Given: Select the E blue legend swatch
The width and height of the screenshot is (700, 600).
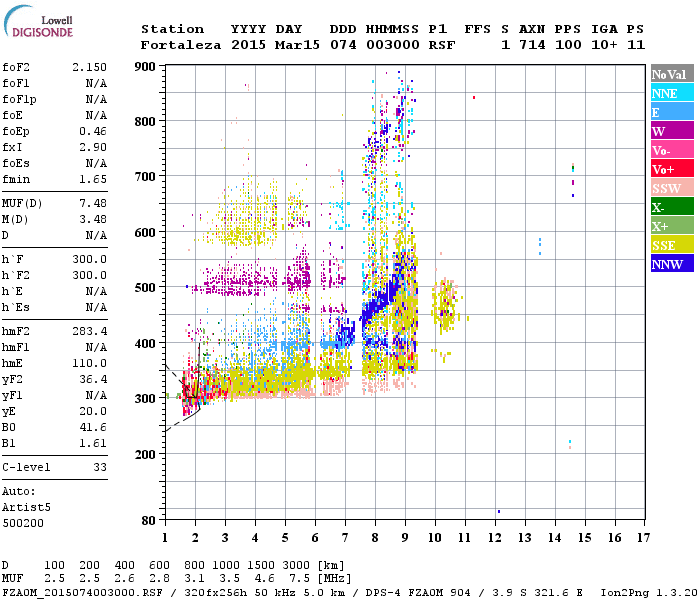Looking at the screenshot, I should point(672,112).
